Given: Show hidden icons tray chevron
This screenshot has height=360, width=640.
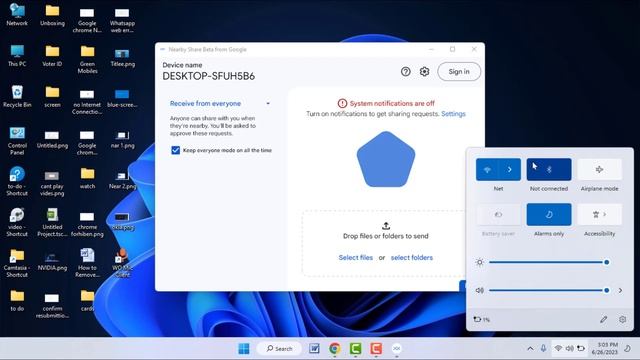Looking at the screenshot, I should coord(530,349).
